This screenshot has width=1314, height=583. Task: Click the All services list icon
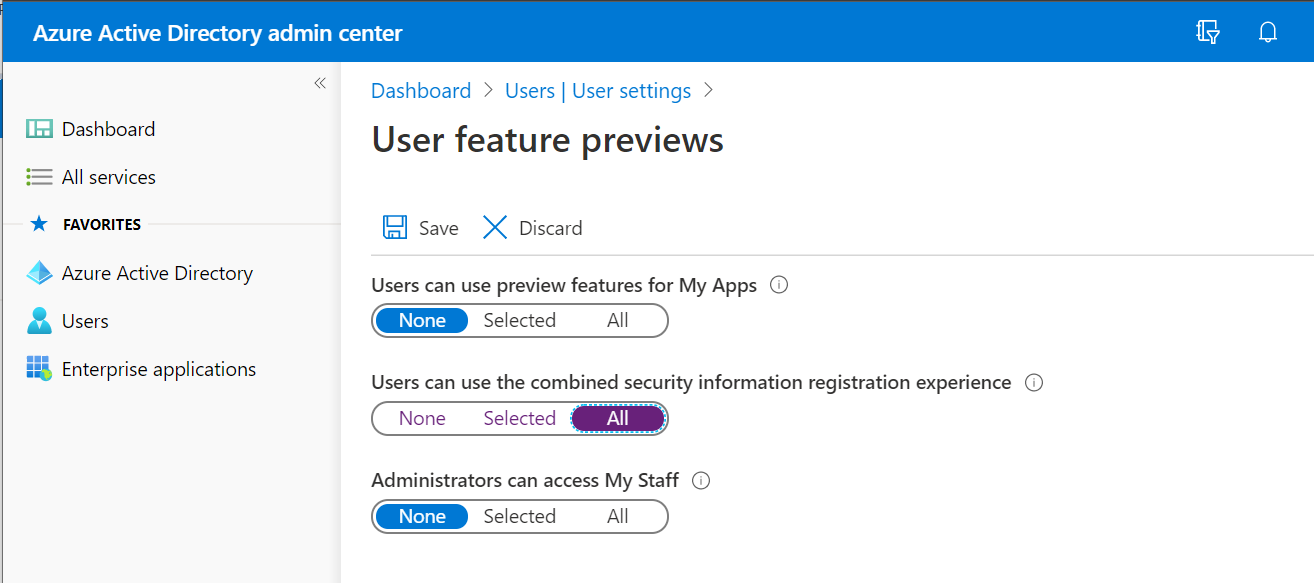click(x=39, y=177)
